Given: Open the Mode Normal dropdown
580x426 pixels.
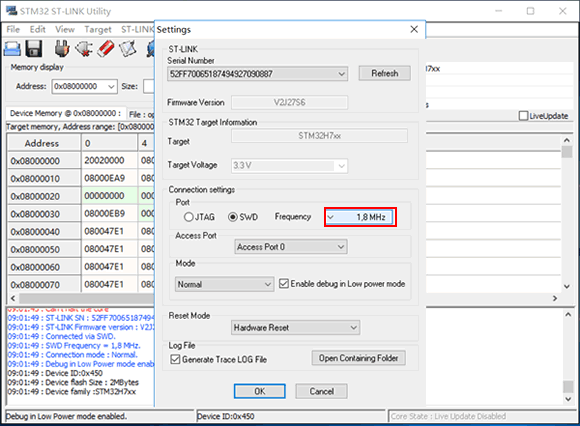Looking at the screenshot, I should [x=225, y=284].
